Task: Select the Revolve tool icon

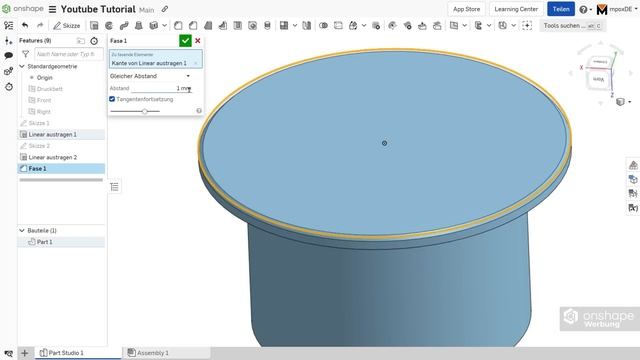Action: point(109,26)
